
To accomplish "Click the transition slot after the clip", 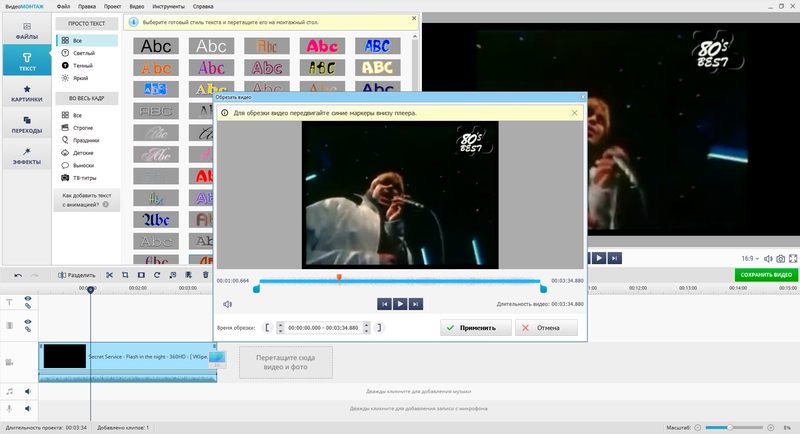I will [217, 359].
